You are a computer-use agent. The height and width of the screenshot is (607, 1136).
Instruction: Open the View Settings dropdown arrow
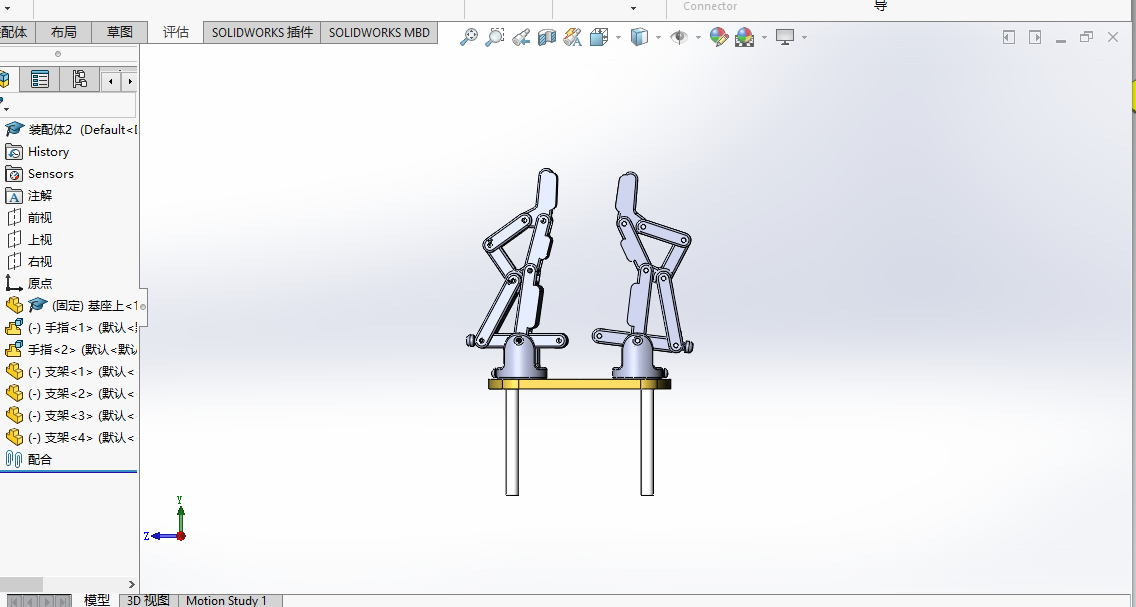804,38
